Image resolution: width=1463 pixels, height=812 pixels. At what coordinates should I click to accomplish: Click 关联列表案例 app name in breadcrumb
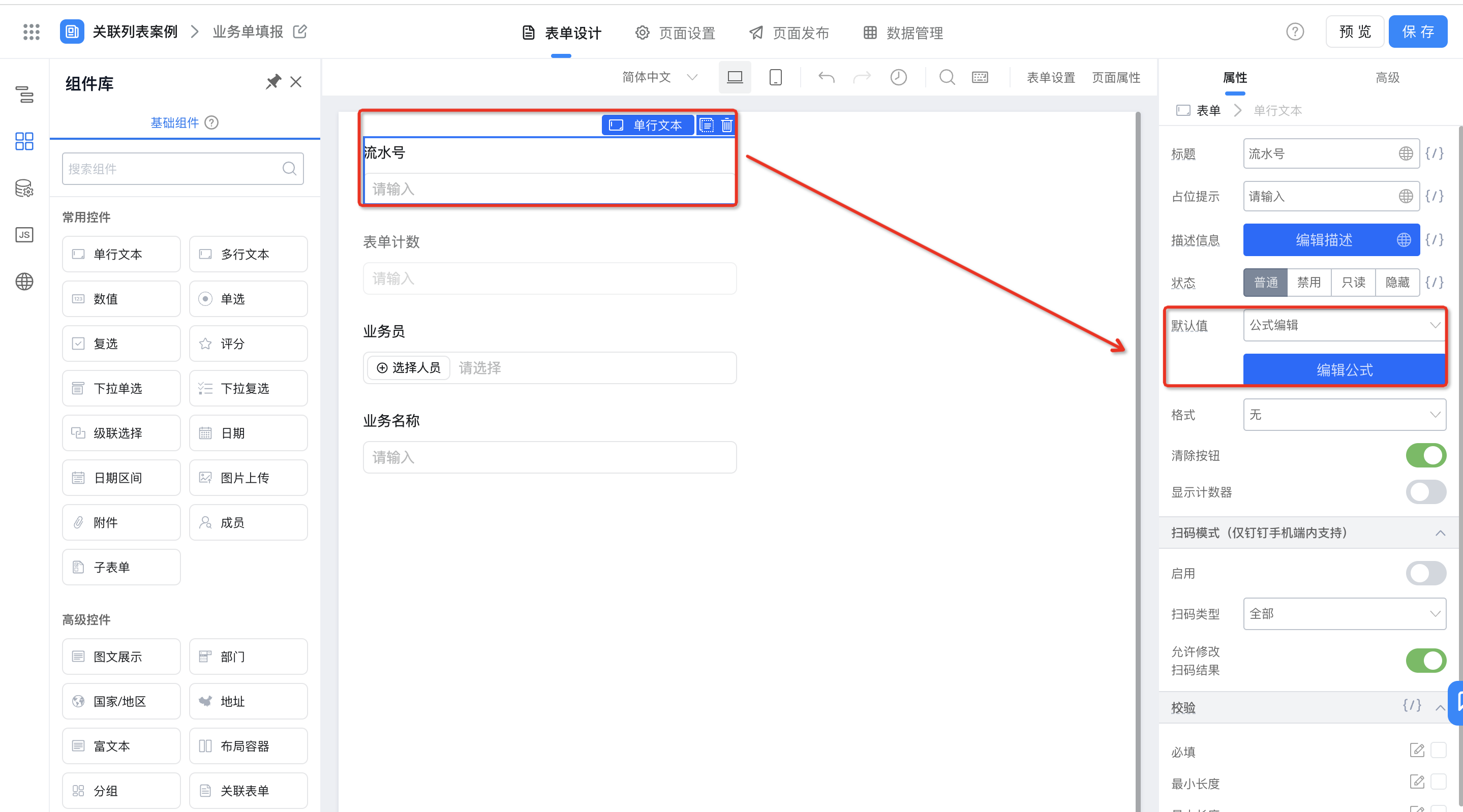[135, 32]
